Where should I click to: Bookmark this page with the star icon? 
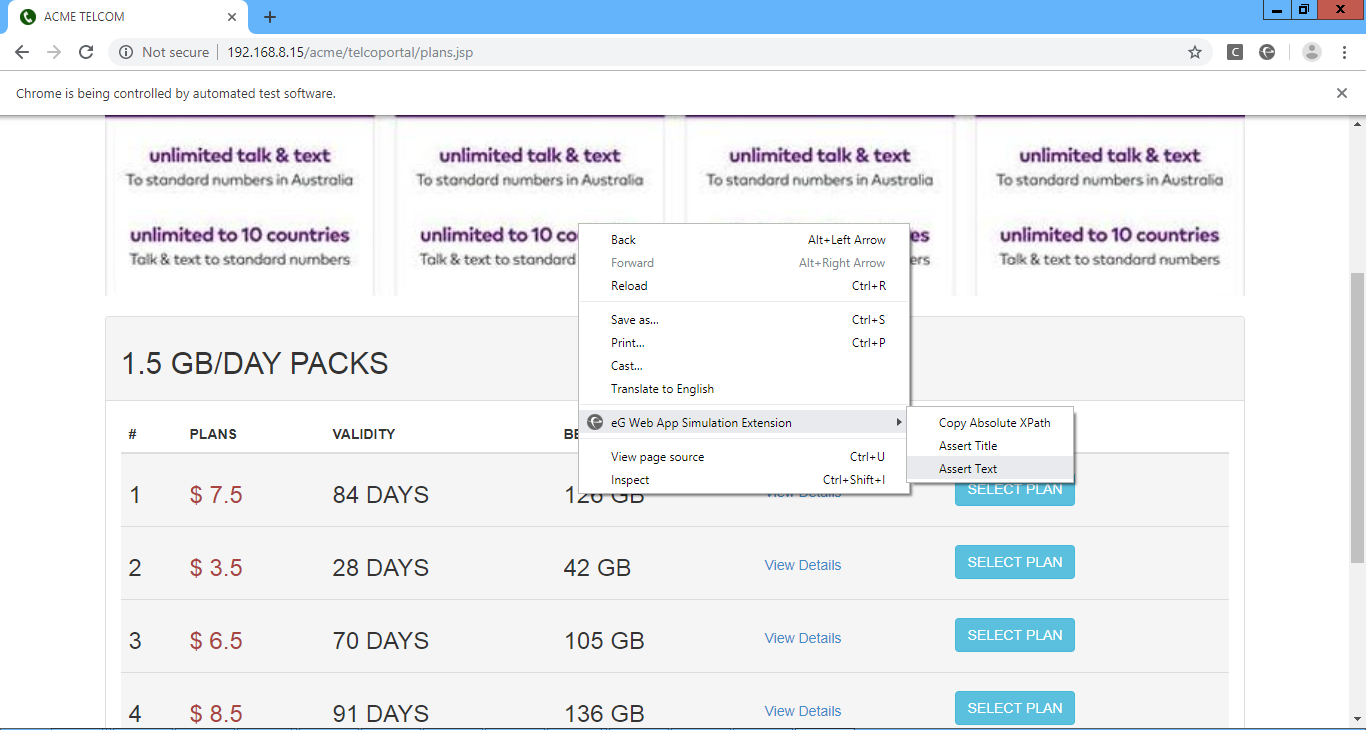(1195, 52)
